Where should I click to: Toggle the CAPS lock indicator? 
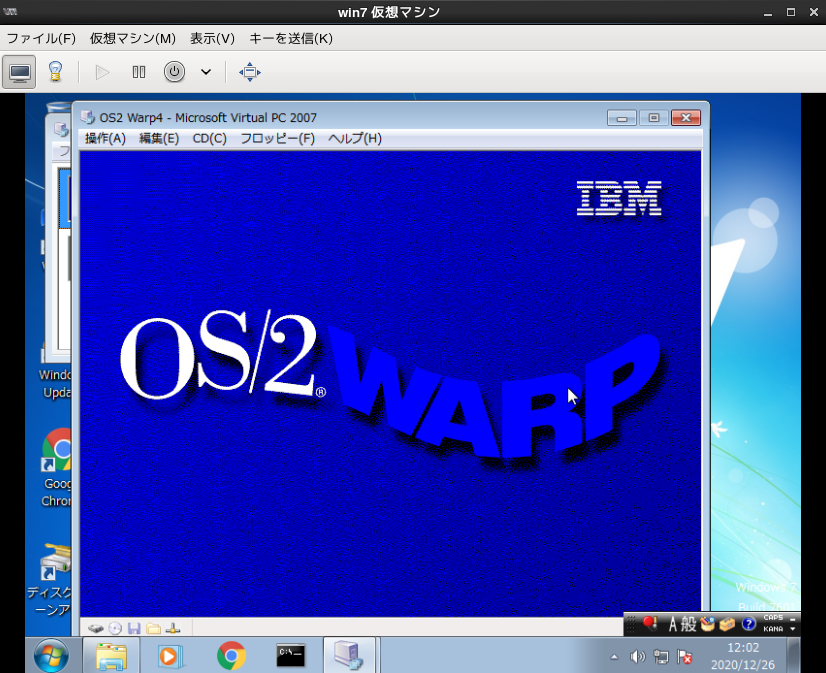(x=773, y=618)
